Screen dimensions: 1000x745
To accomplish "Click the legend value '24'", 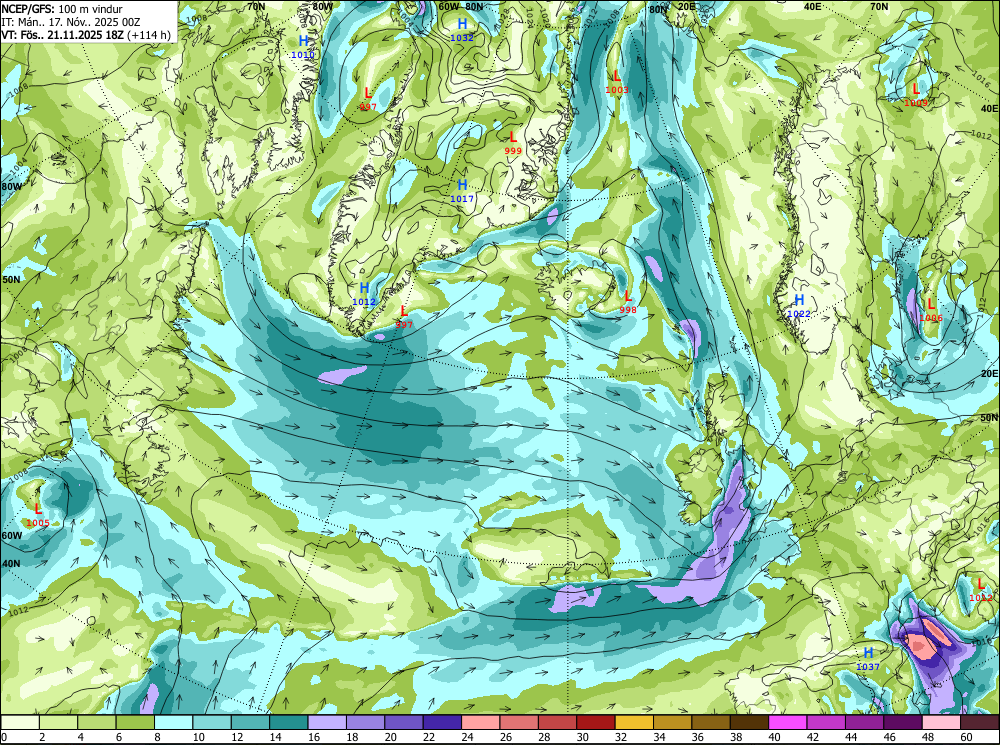I will point(467,737).
